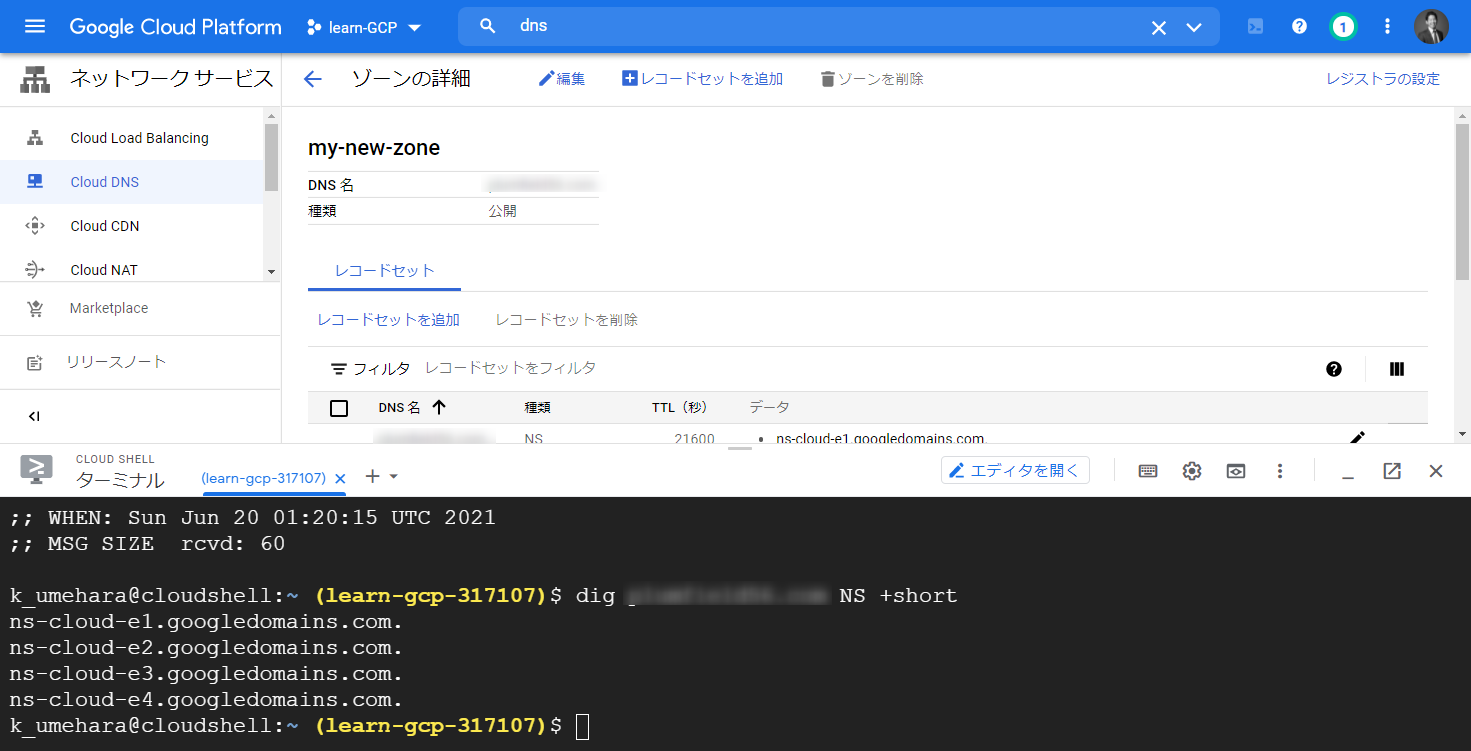Screen dimensions: 1471x751
Task: Select the (learn-gcp-317107) terminal tab
Action: pyautogui.click(x=264, y=478)
